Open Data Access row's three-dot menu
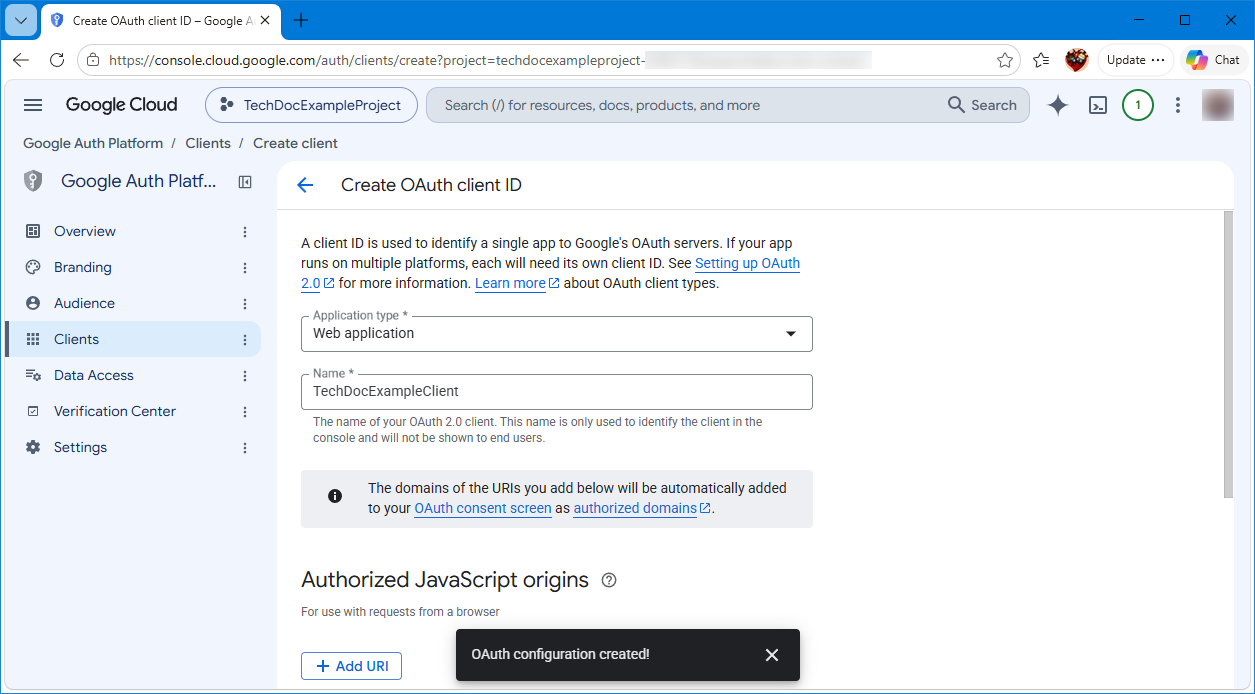1255x694 pixels. [245, 376]
